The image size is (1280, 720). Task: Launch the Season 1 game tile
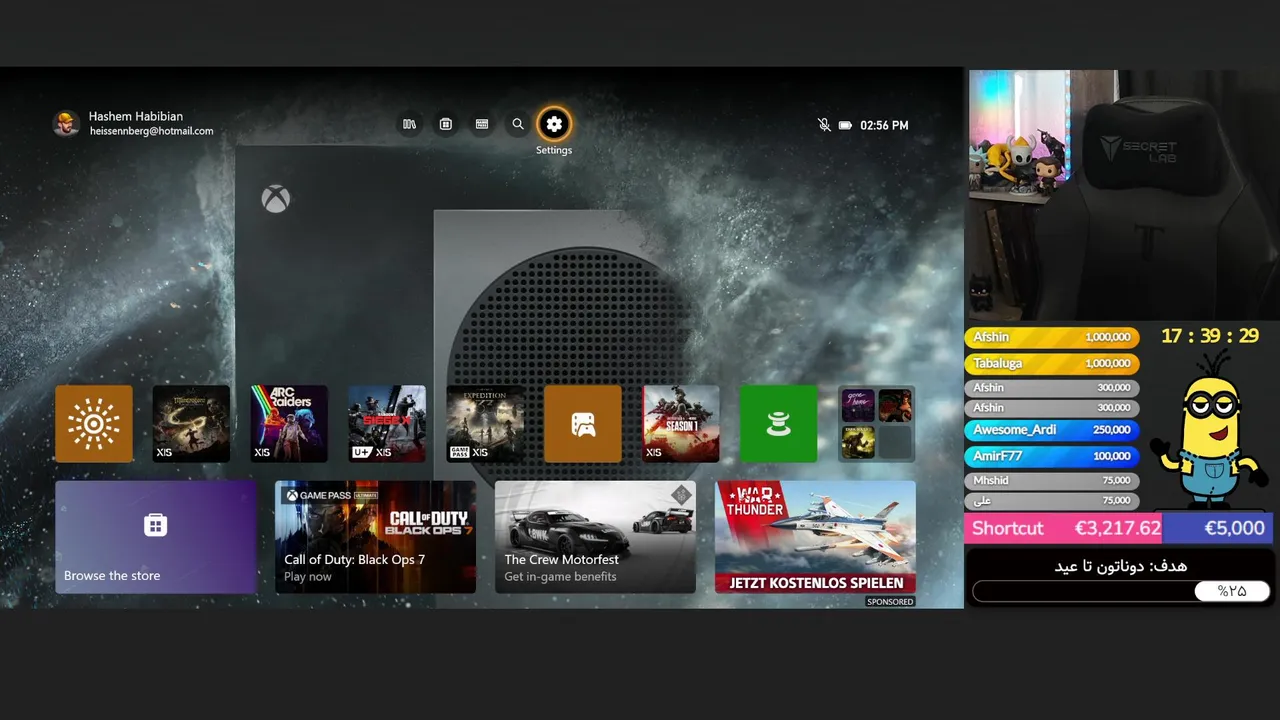681,424
